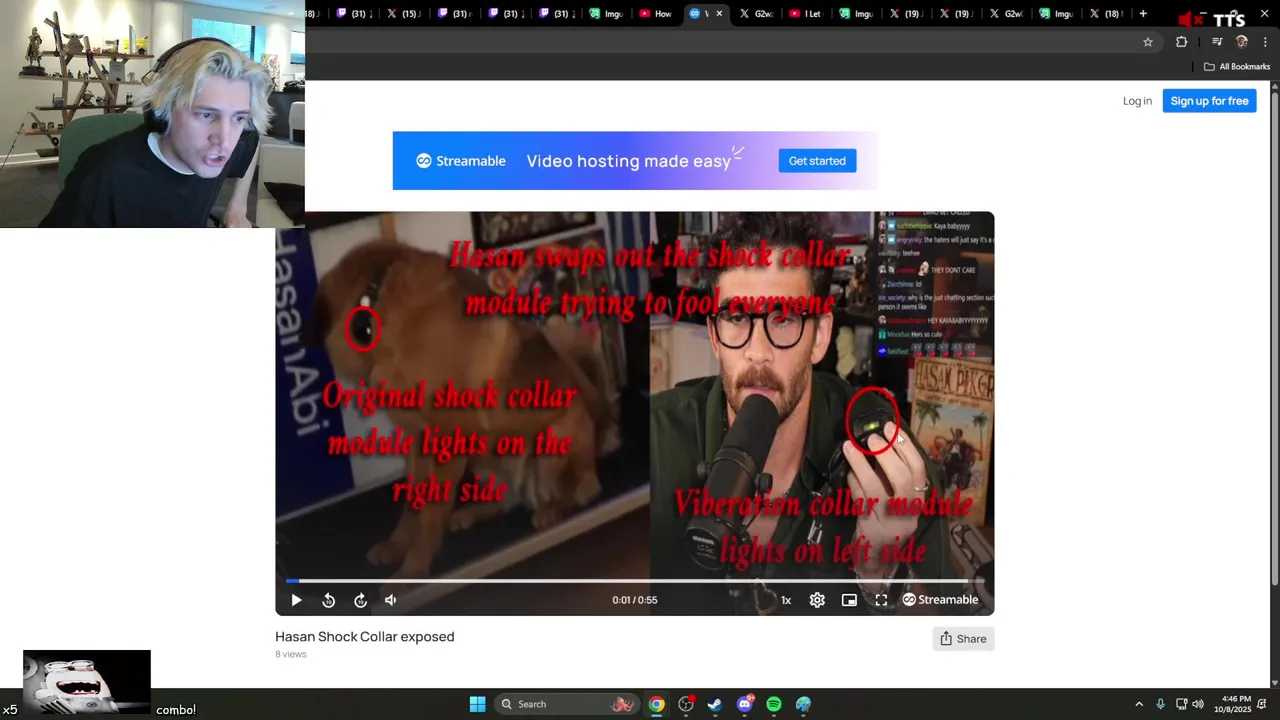Image resolution: width=1280 pixels, height=720 pixels.
Task: Click the 0:01 / 0:55 time display
Action: [635, 600]
